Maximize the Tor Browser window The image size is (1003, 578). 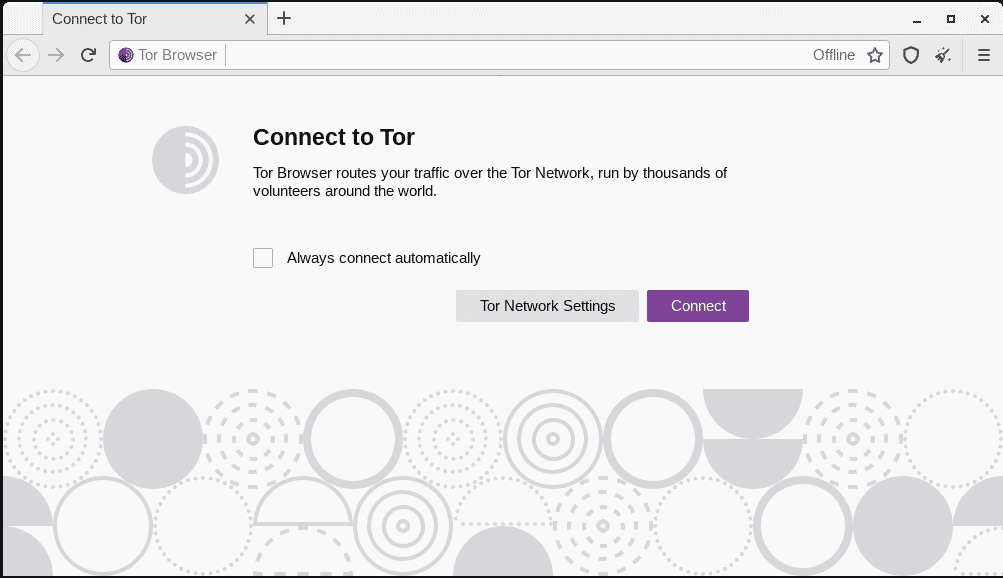(x=951, y=19)
